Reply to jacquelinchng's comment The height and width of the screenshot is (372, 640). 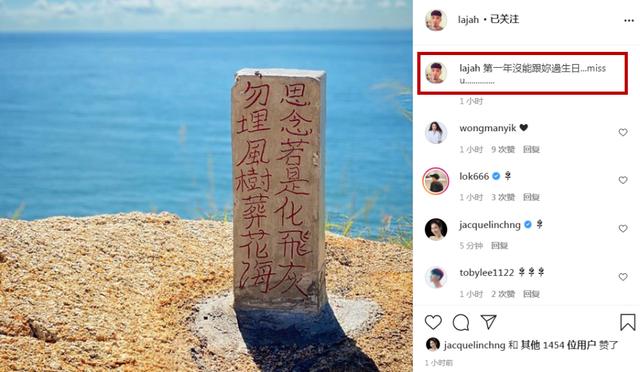point(499,245)
